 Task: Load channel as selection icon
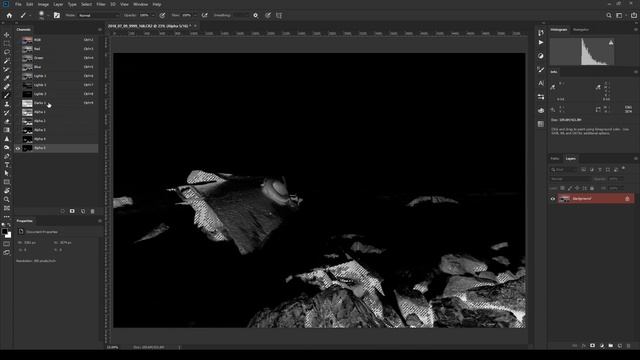(x=62, y=211)
